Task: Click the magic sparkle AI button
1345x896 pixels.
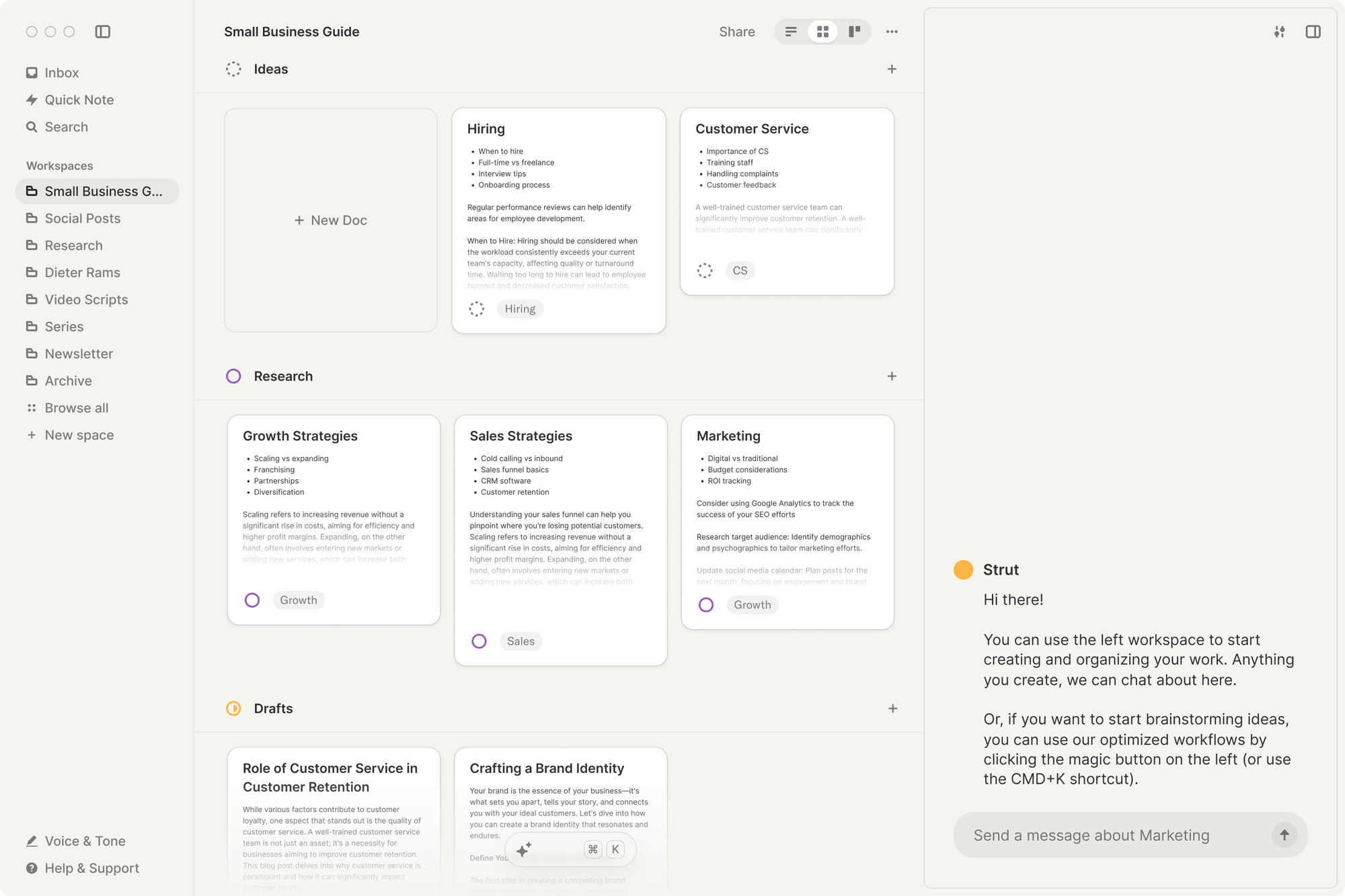Action: 523,849
